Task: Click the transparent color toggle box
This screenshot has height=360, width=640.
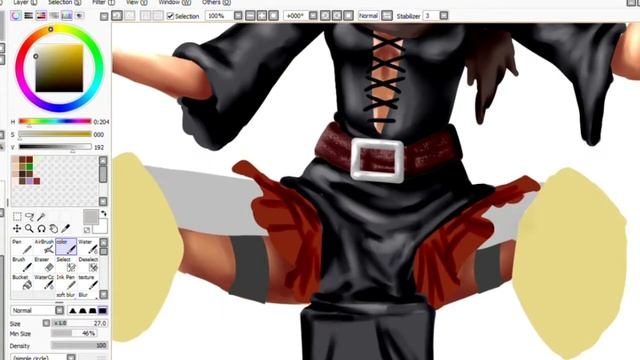Action: 87,230
